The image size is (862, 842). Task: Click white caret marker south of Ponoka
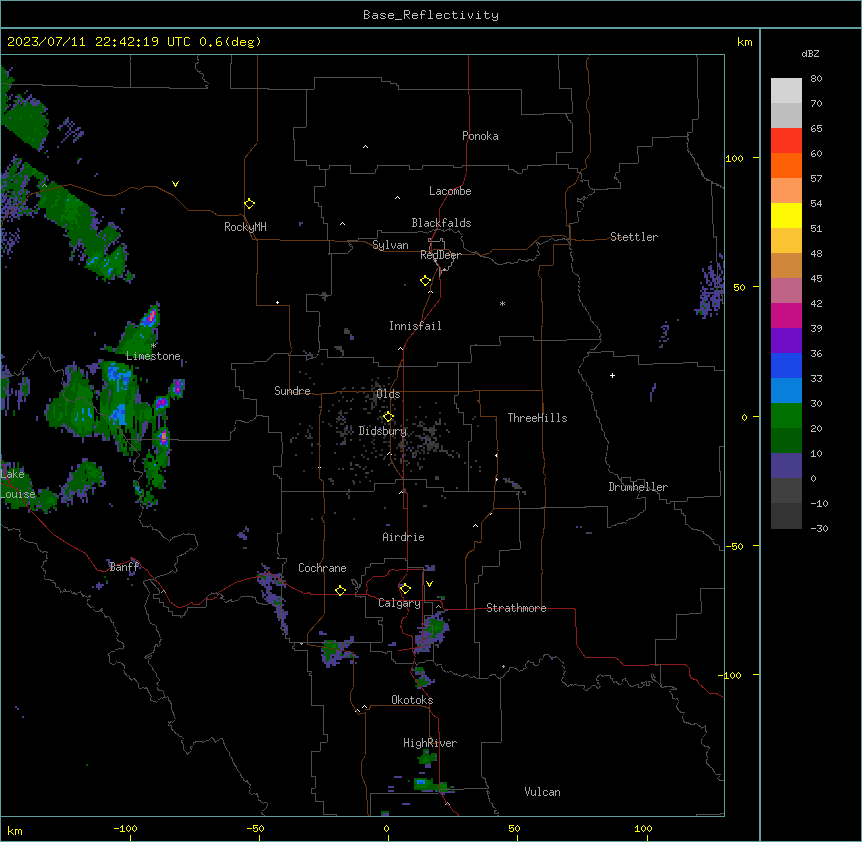[x=365, y=147]
